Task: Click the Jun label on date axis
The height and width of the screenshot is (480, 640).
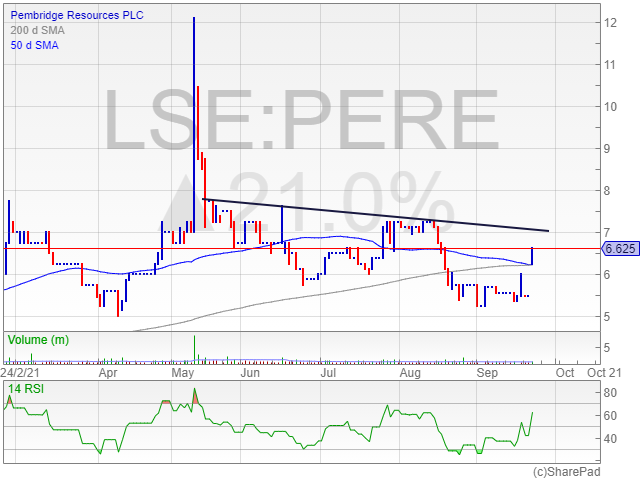Action: (x=250, y=373)
